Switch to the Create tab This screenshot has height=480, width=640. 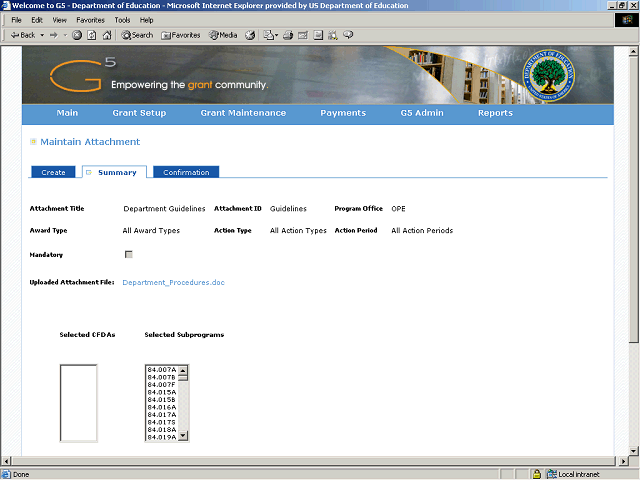(x=53, y=172)
